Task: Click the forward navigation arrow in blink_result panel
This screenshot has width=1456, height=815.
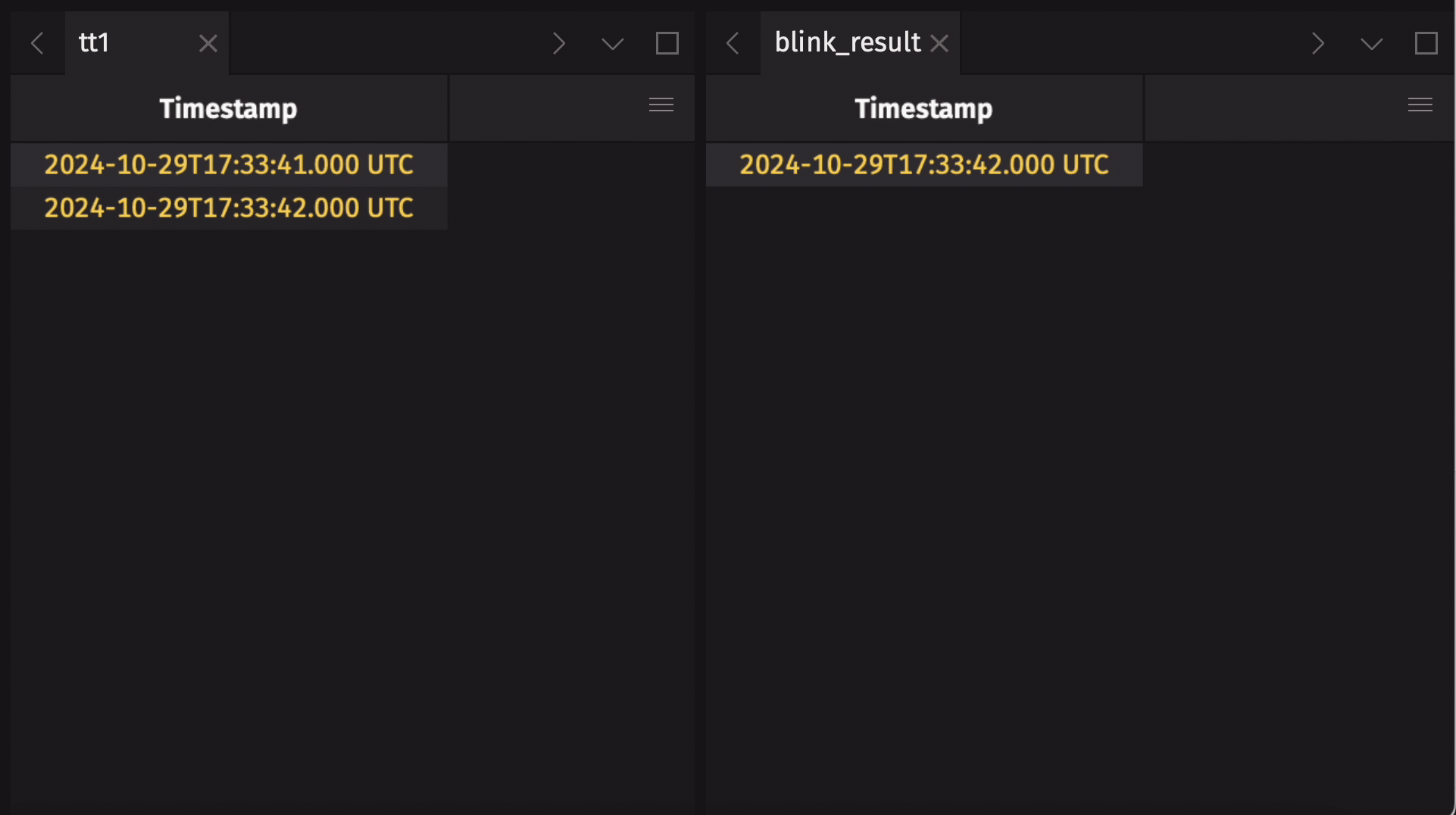Action: pos(1319,43)
